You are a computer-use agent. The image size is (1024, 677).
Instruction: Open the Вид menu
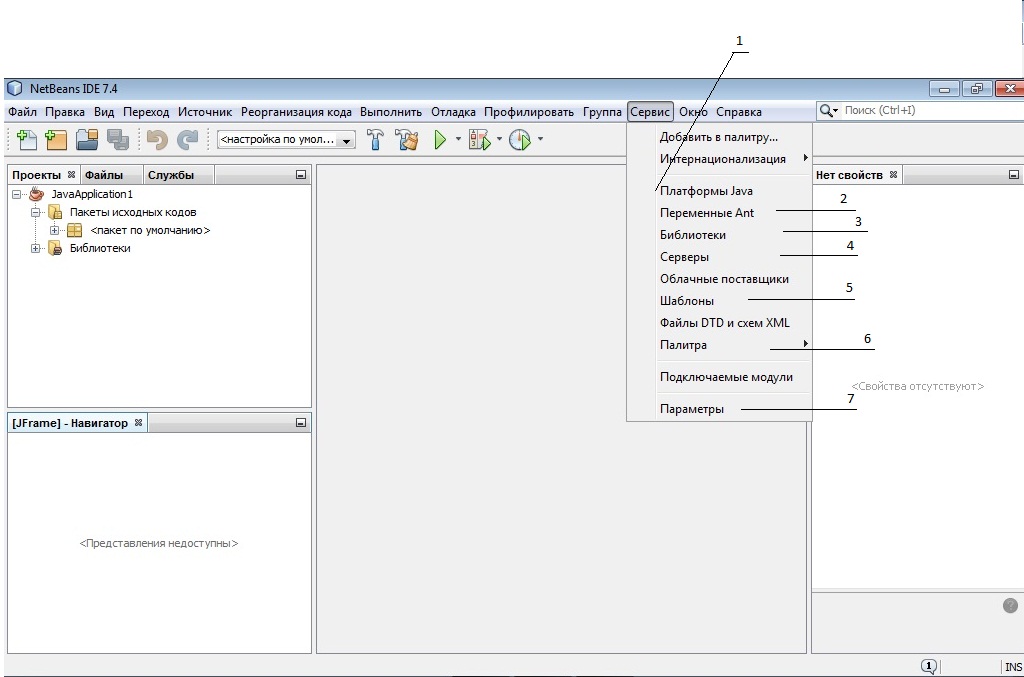104,112
